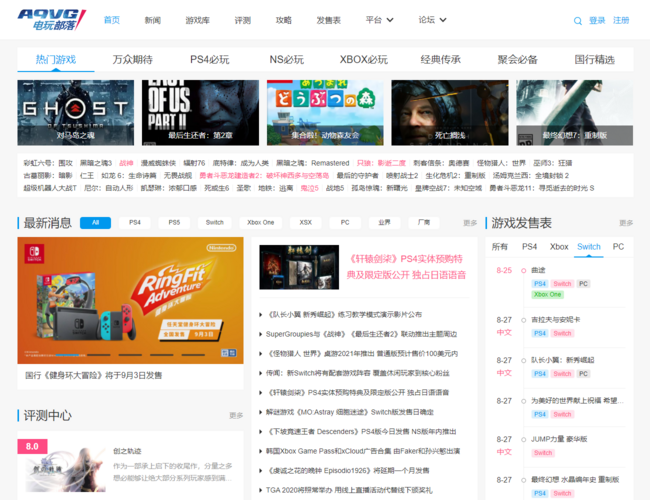Viewport: 650px width, 500px height.
Task: Filter latest news by Xbox One
Action: click(x=261, y=223)
